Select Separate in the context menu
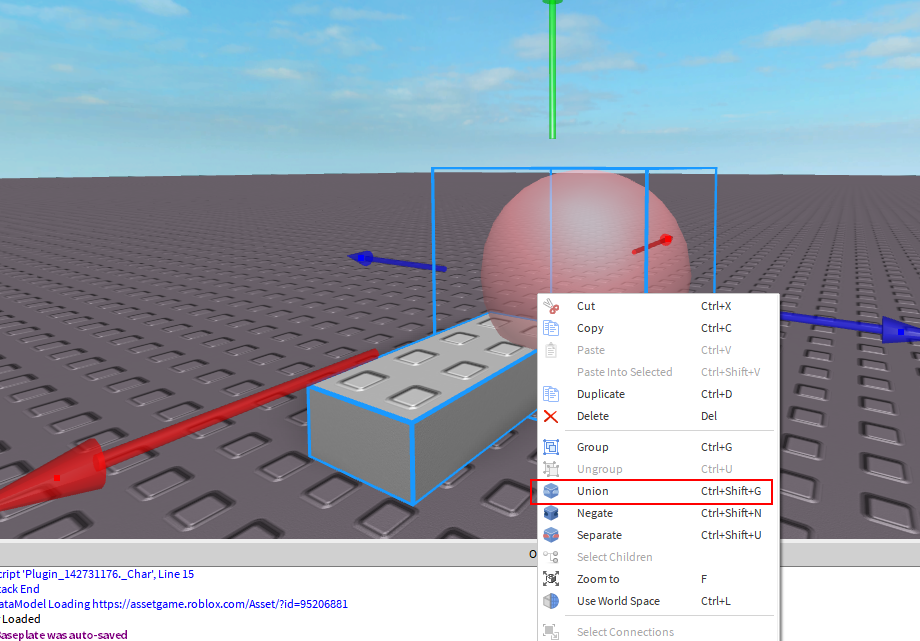Viewport: 920px width, 641px height. (658, 535)
